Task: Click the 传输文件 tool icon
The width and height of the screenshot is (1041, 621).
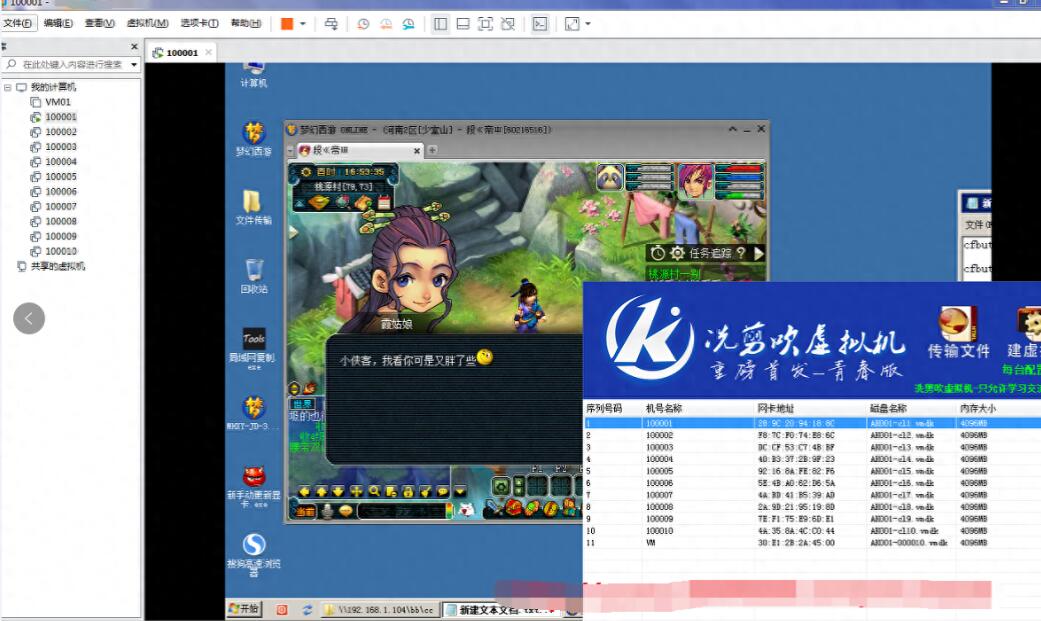Action: 958,332
